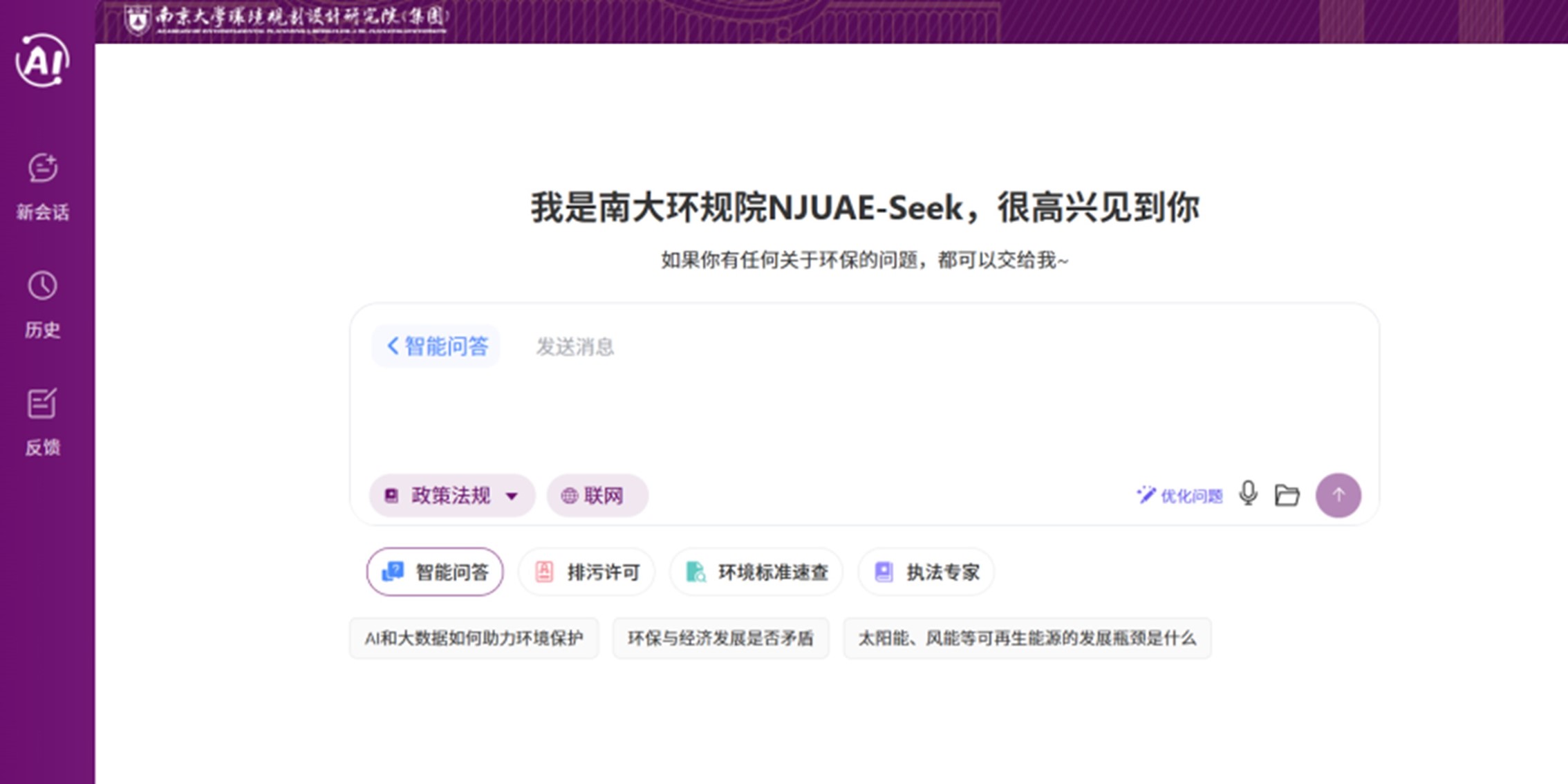Screen dimensions: 1568x784
Task: Click the AI logo at top of sidebar
Action: coord(41,60)
